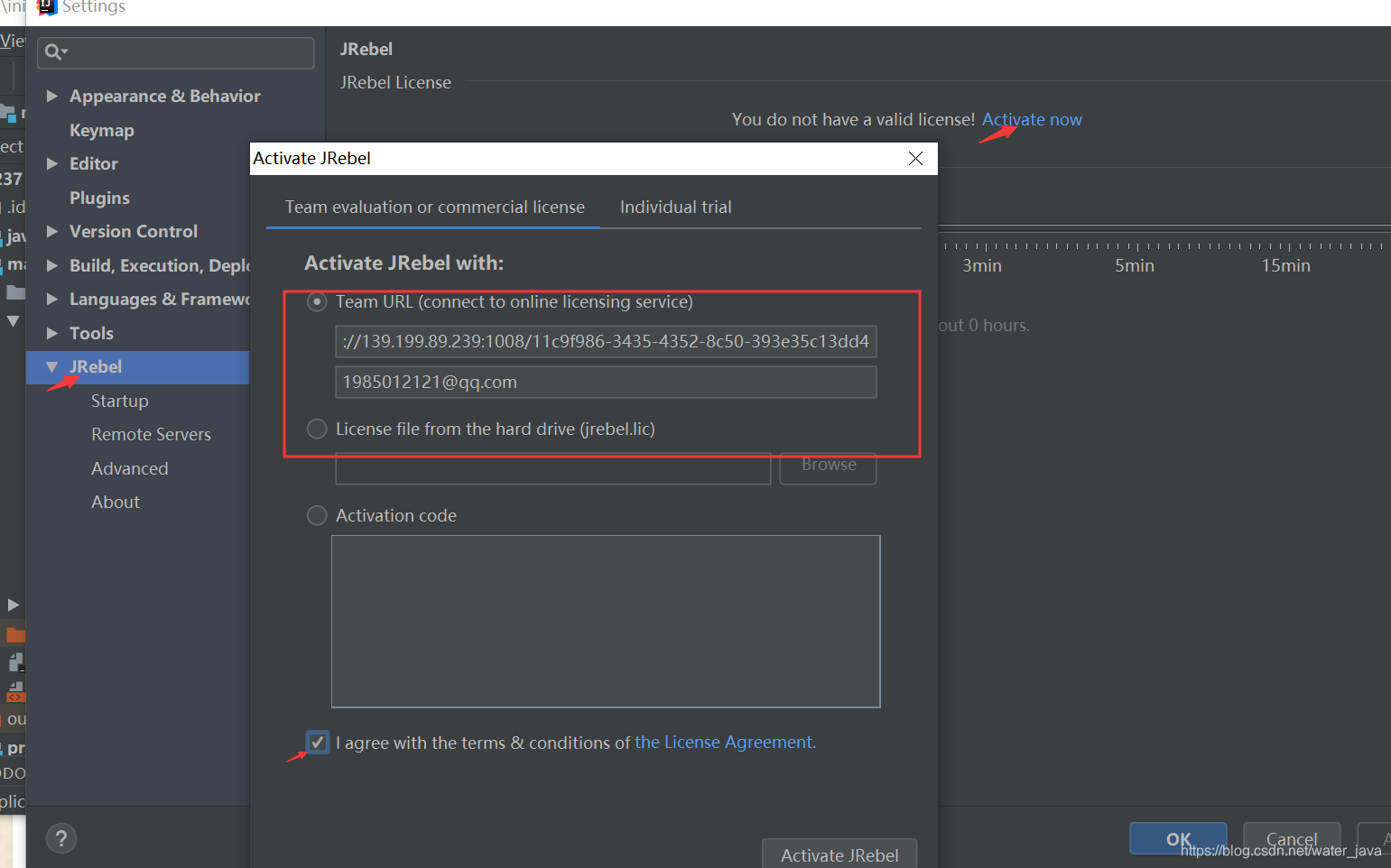Screen dimensions: 1391x868
Task: Close the Activate JRebel dialog
Action: tap(915, 159)
